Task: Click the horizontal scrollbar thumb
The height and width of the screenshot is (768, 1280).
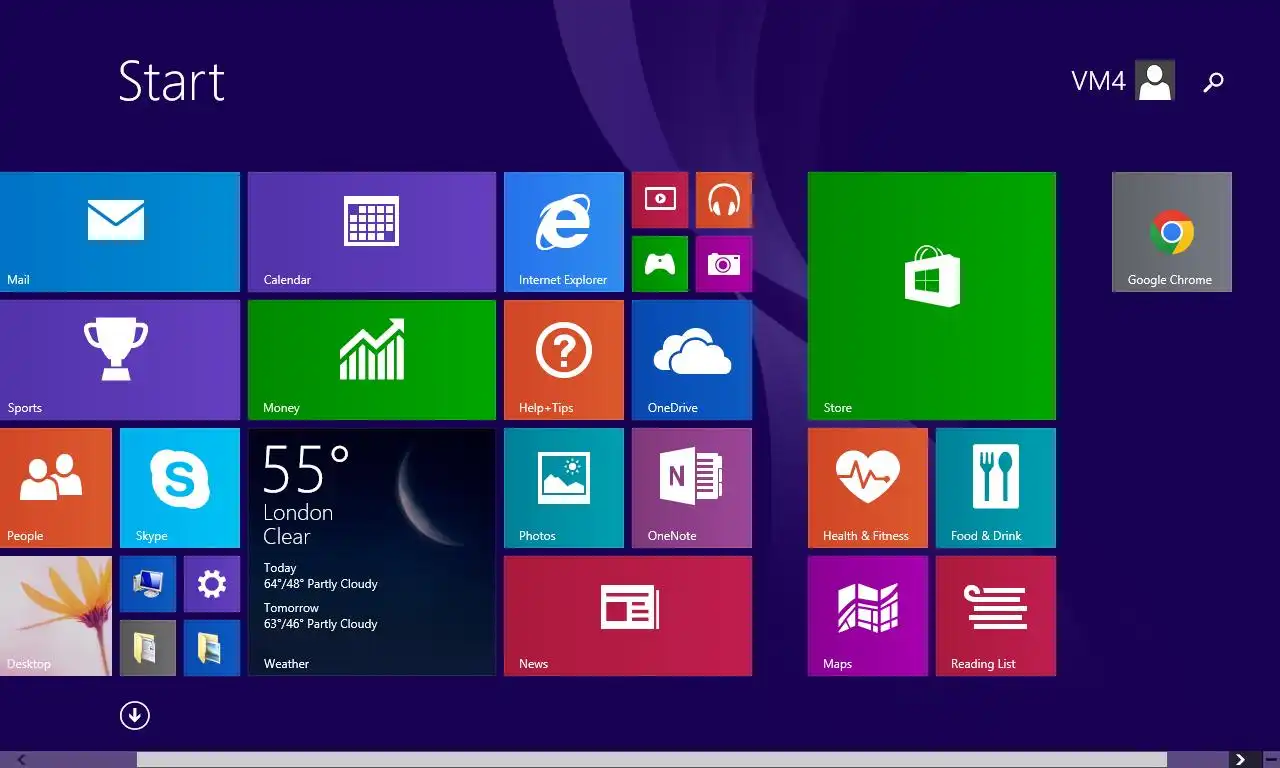Action: tap(652, 760)
